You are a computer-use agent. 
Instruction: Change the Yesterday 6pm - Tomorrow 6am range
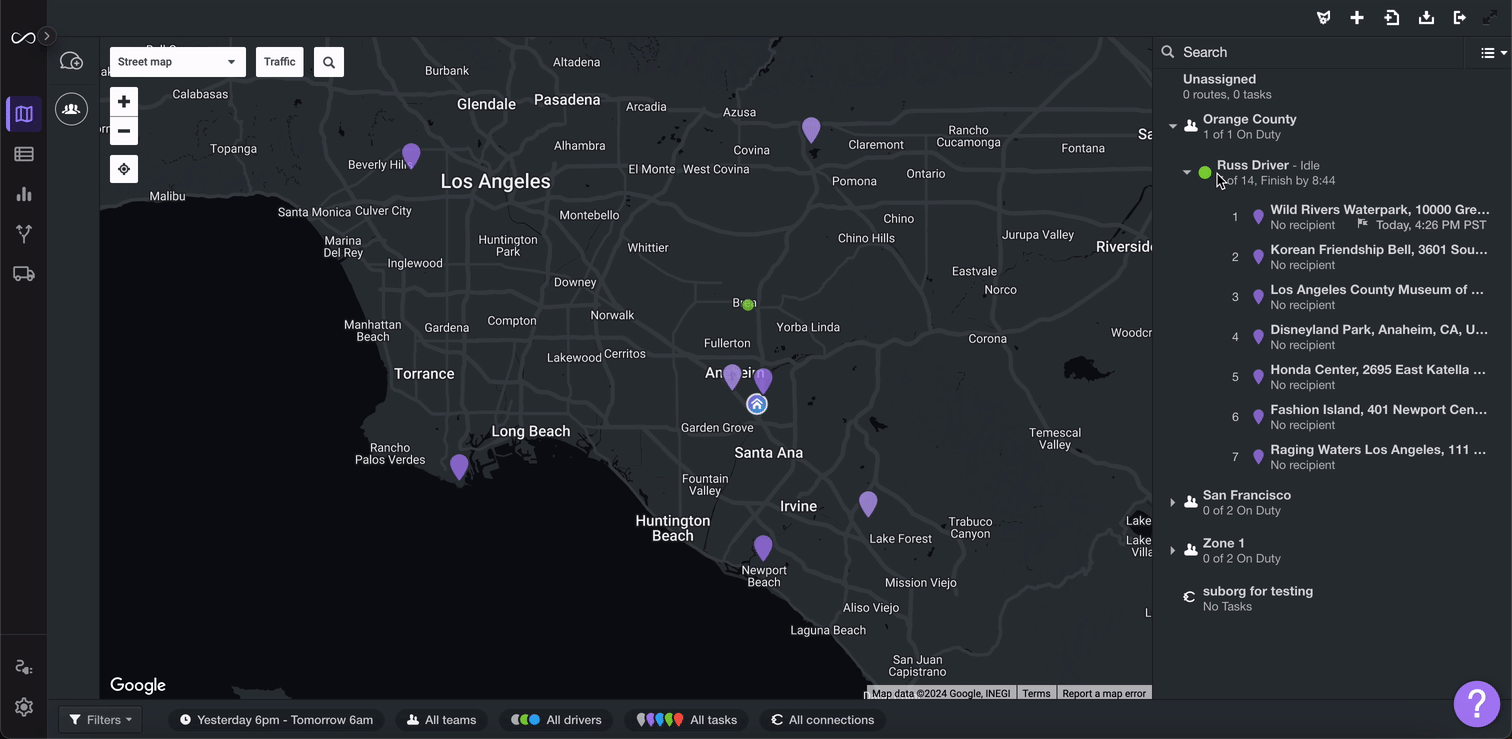[276, 720]
